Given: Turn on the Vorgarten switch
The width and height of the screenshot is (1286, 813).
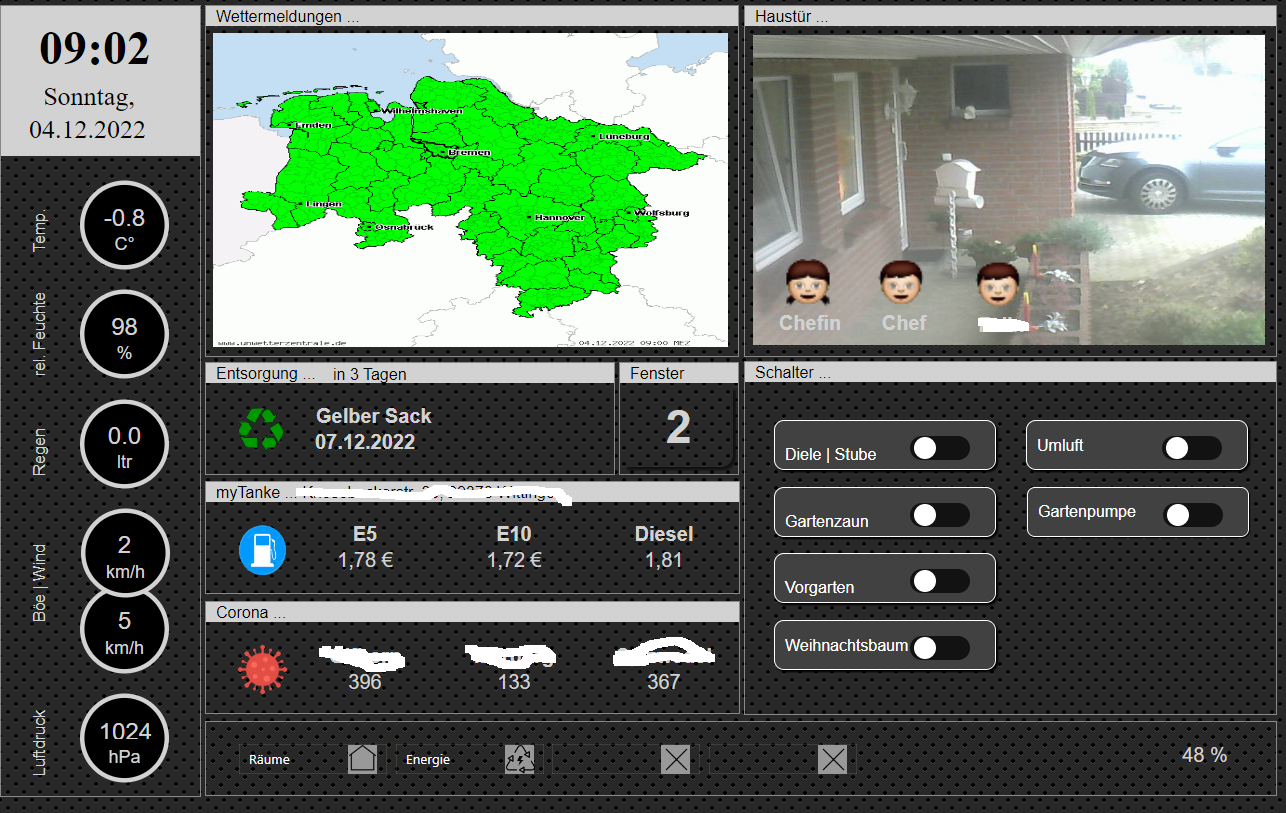Looking at the screenshot, I should [940, 581].
